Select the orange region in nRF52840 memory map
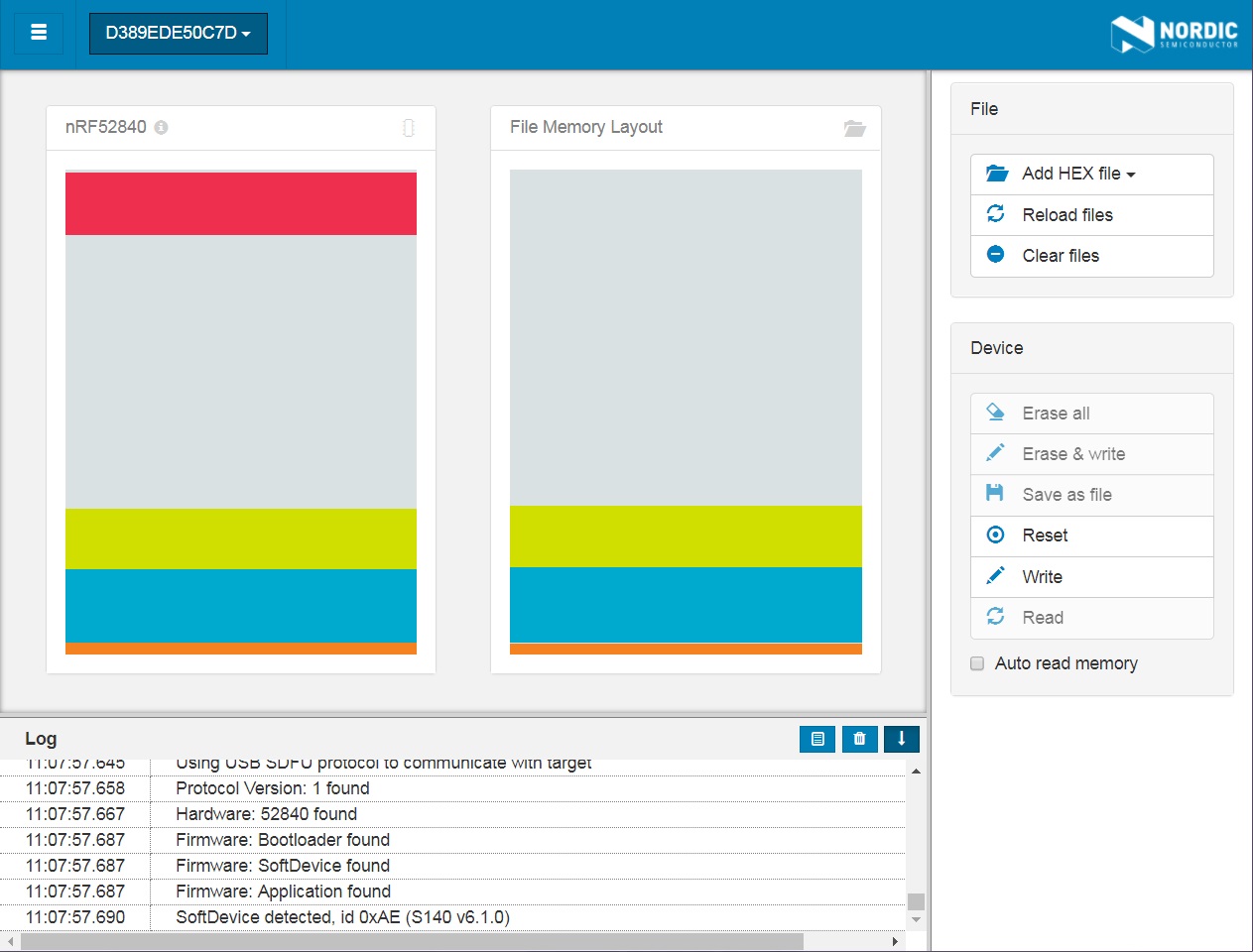The image size is (1253, 952). [241, 649]
